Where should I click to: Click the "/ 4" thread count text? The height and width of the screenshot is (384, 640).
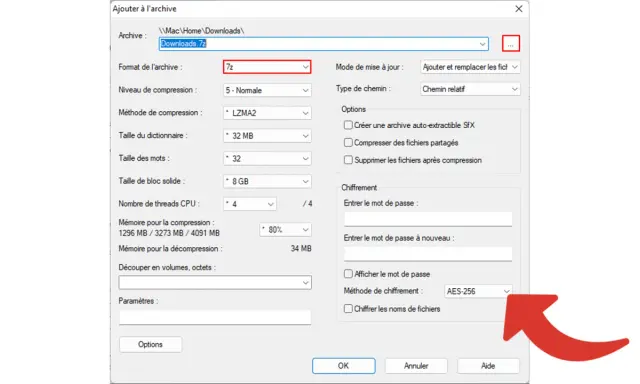point(308,204)
